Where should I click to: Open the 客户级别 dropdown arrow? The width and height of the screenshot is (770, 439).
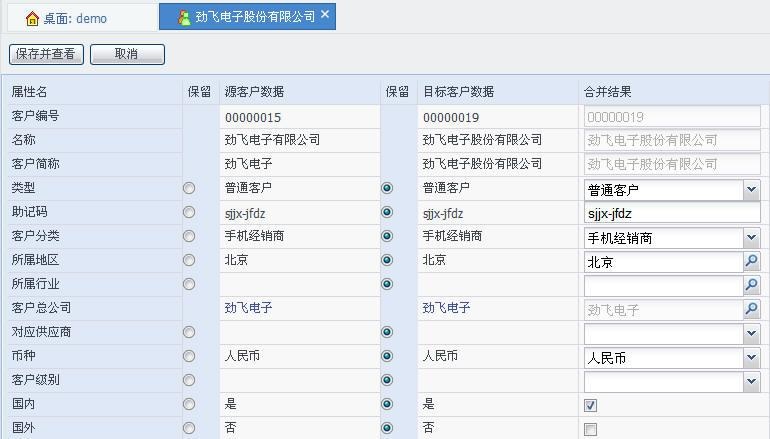coord(751,381)
